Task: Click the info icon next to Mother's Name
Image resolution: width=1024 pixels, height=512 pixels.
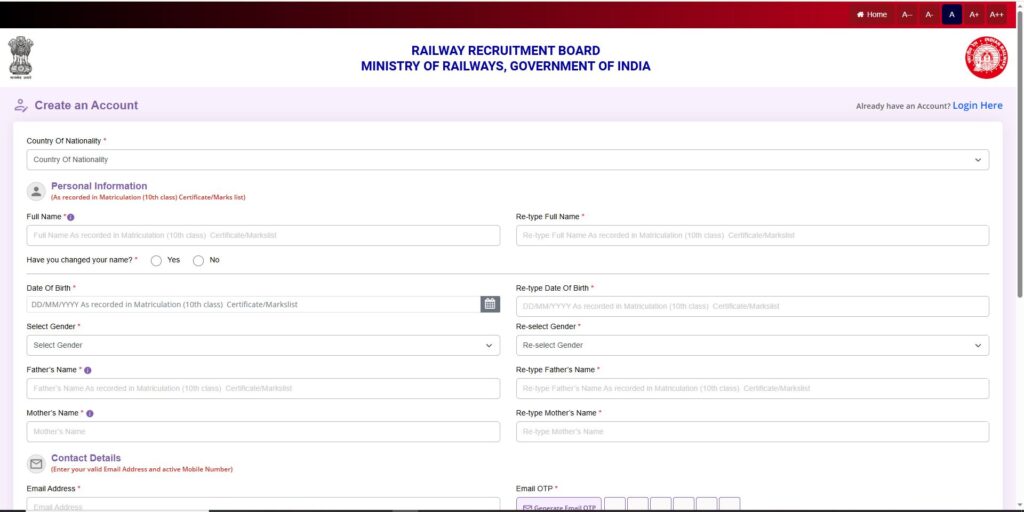Action: 90,413
